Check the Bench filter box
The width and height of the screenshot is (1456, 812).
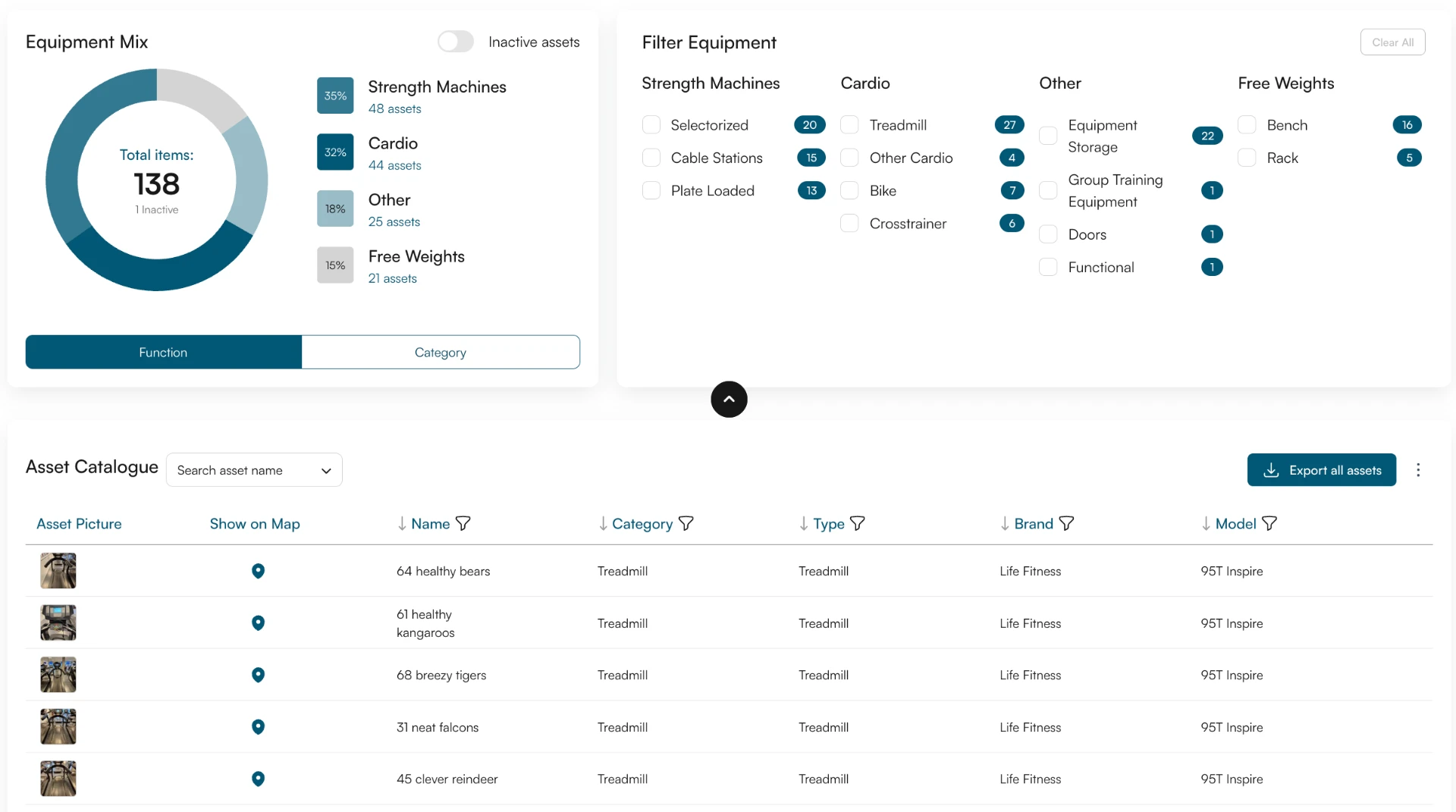tap(1247, 124)
